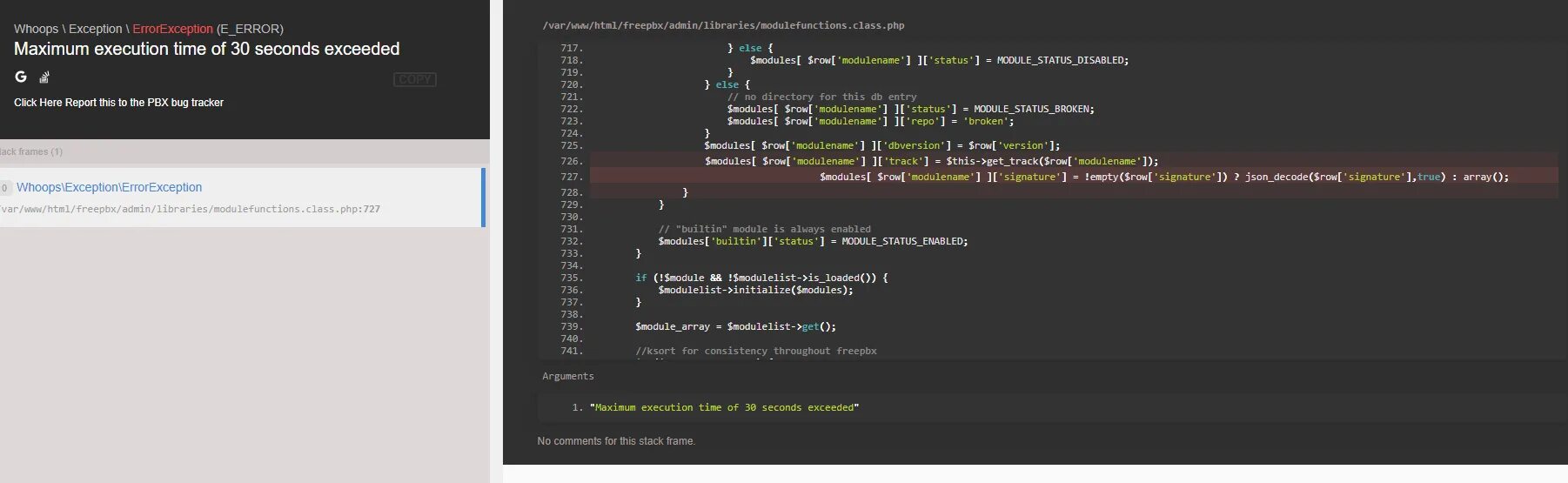
Task: Search the error on Google icon
Action: [21, 77]
